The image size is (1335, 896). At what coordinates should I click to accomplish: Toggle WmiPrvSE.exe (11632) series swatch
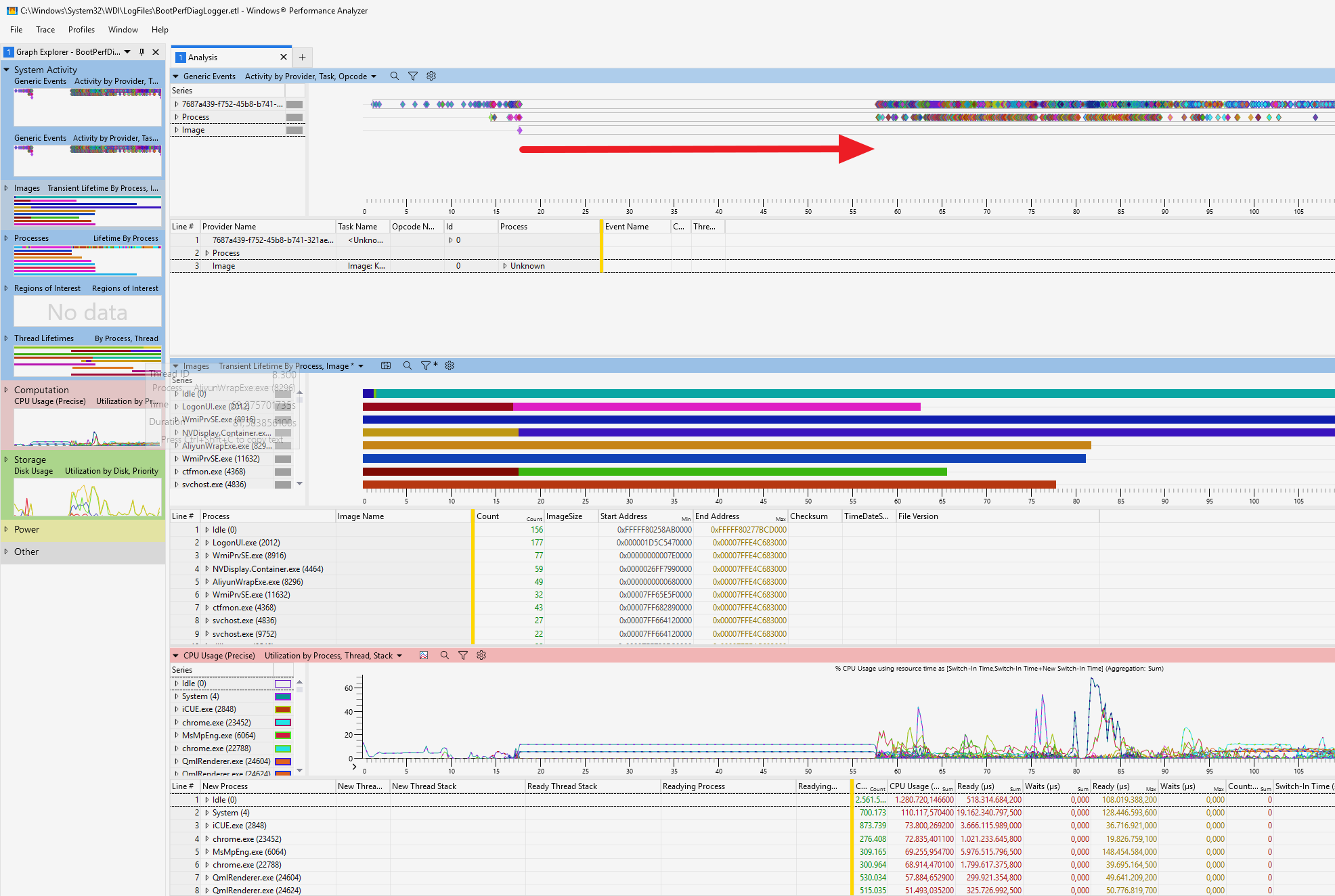tap(283, 459)
